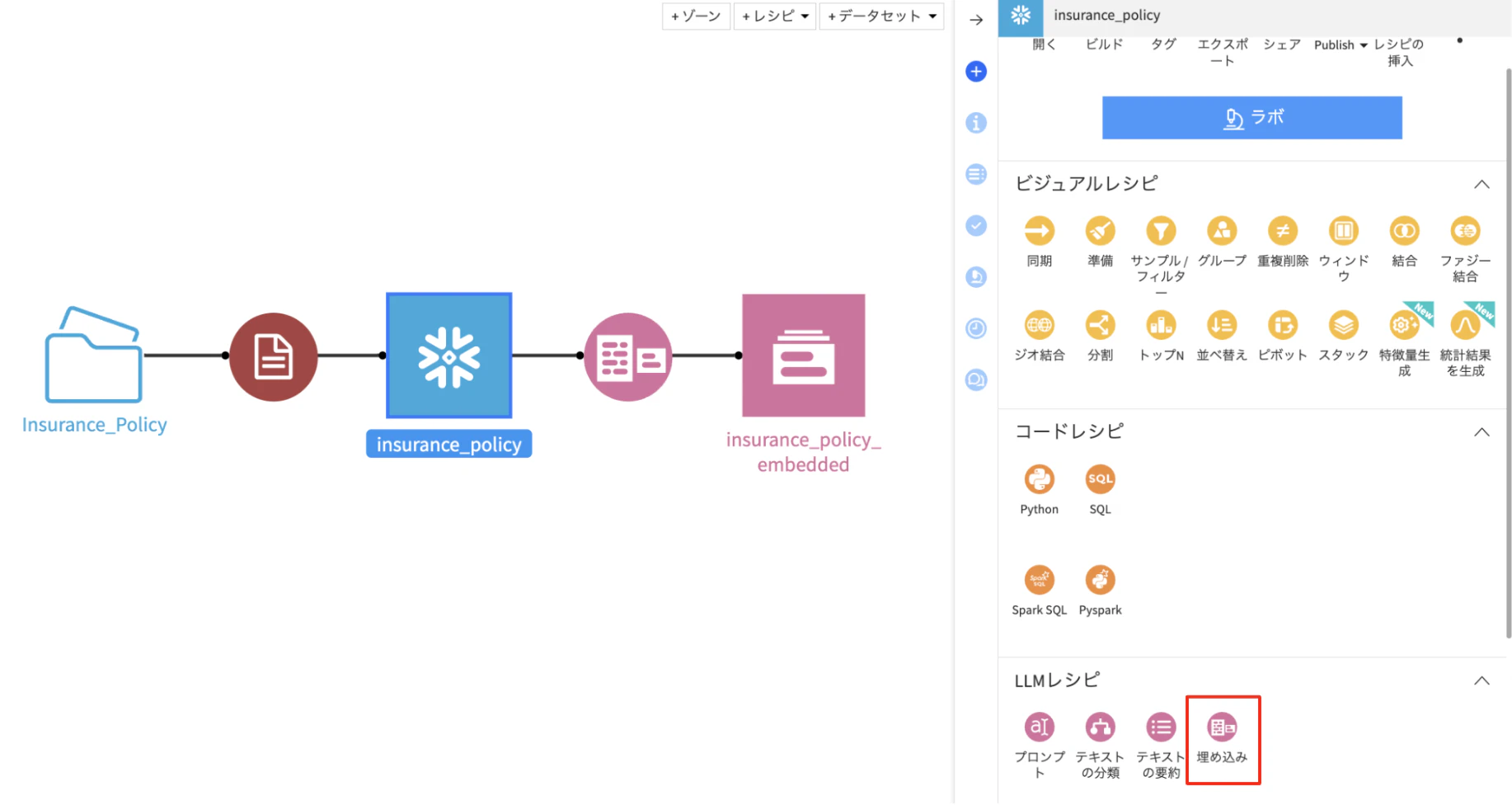Open the +レシピ dropdown
1512x810 pixels.
click(775, 16)
